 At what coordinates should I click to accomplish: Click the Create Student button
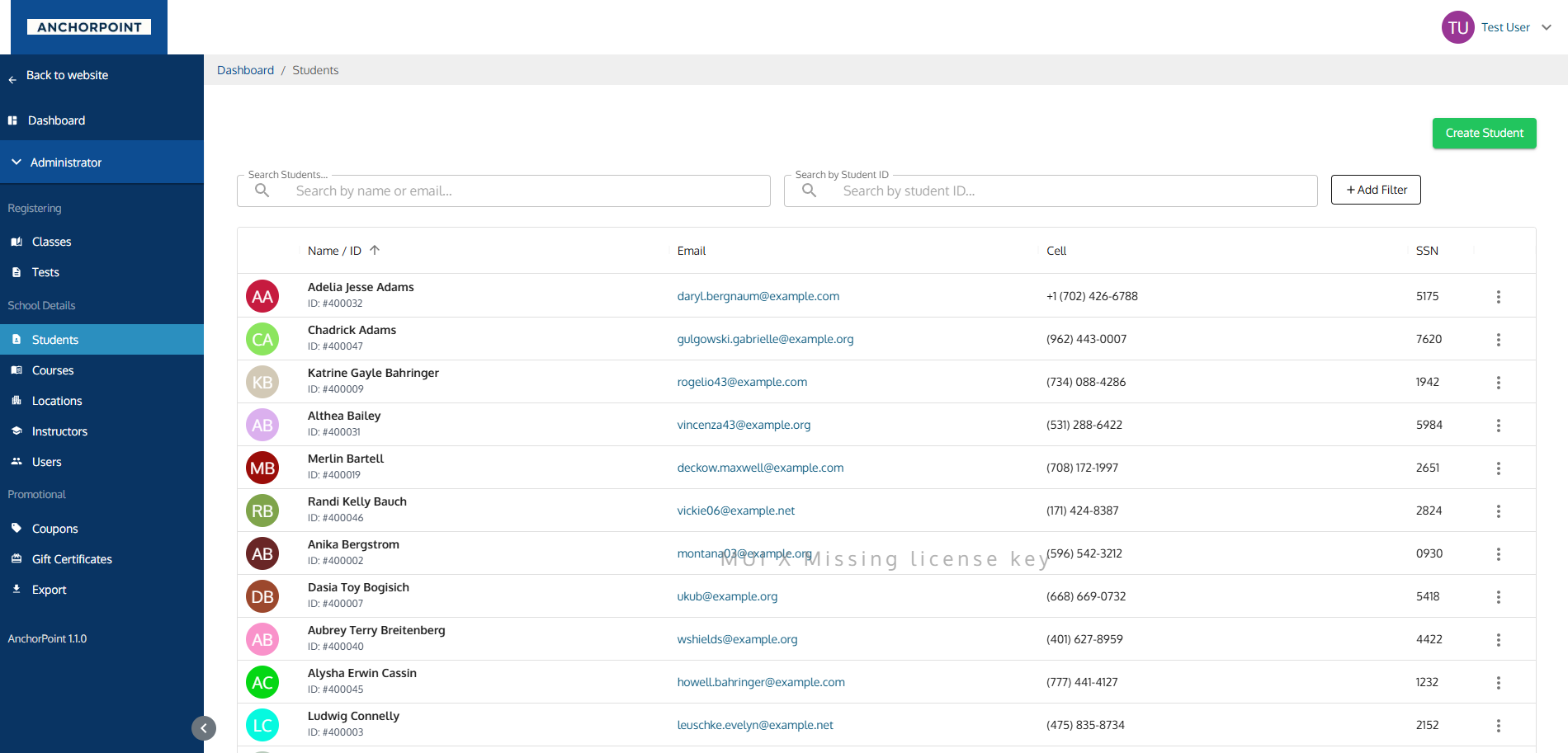pyautogui.click(x=1484, y=134)
